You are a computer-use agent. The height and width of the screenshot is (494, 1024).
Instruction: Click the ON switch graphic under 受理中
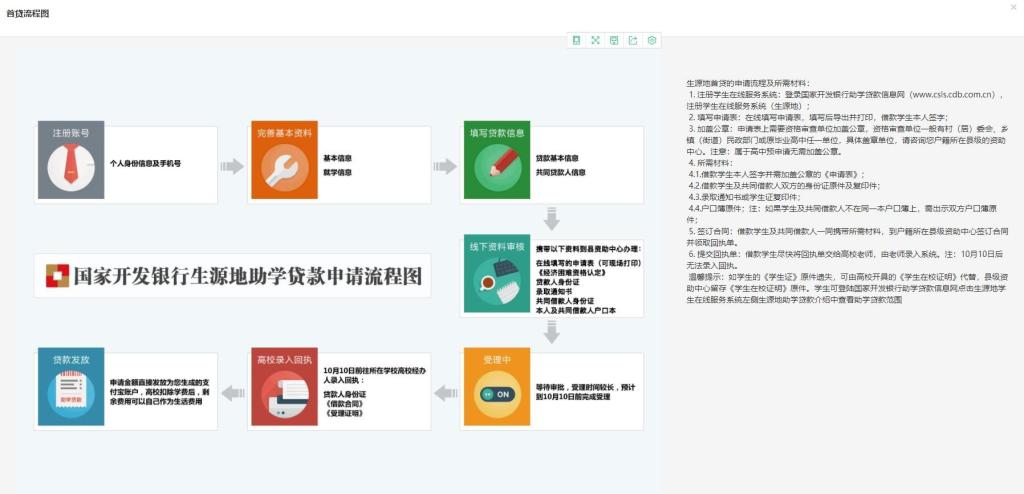pyautogui.click(x=497, y=392)
